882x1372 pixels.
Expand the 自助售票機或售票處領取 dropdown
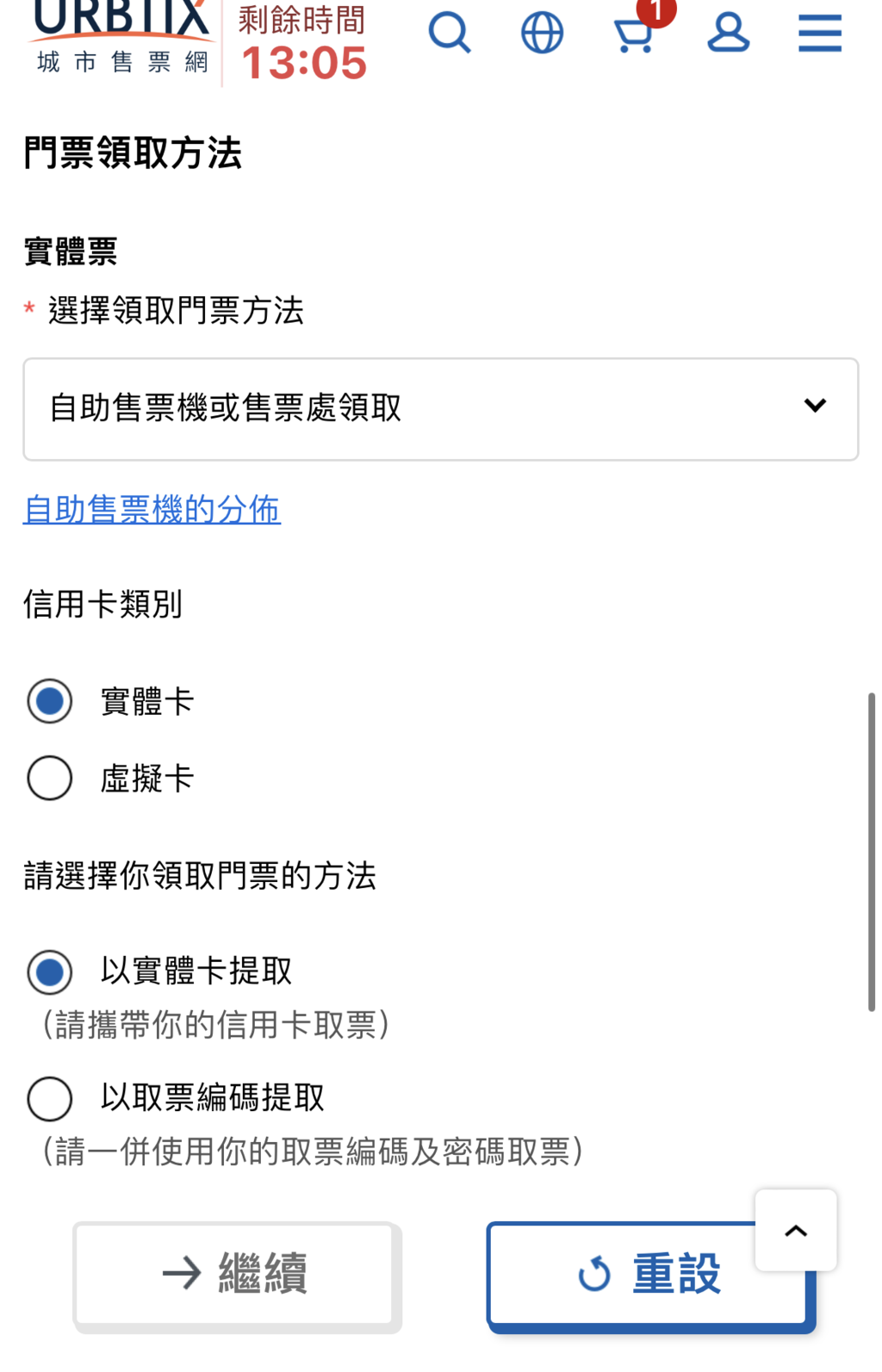pyautogui.click(x=441, y=409)
